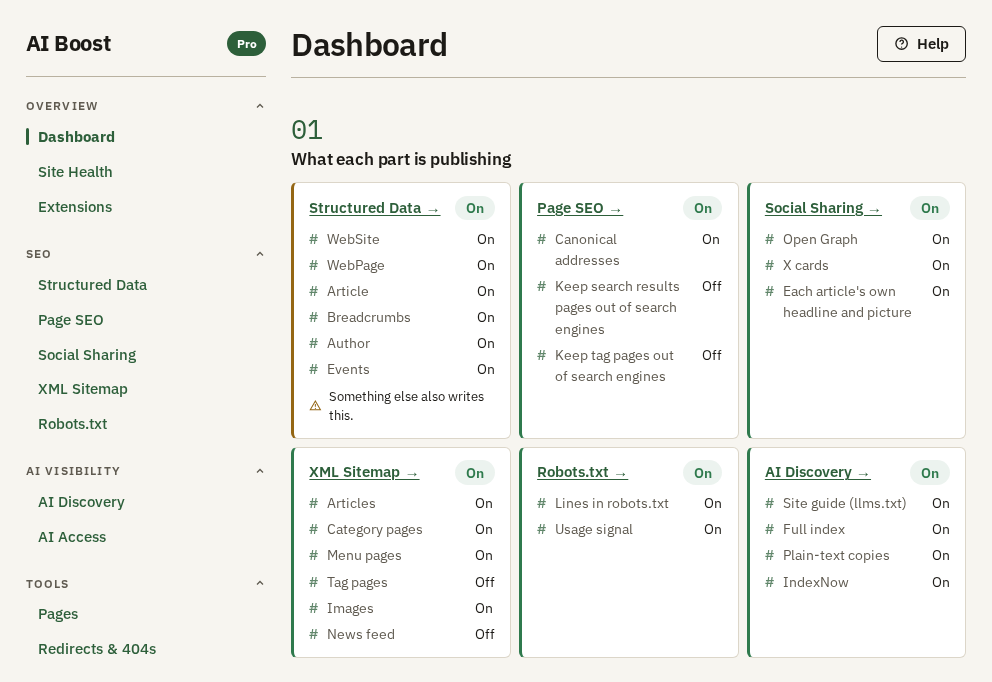This screenshot has height=682, width=992.
Task: Go to Extensions in the sidebar
Action: point(75,207)
